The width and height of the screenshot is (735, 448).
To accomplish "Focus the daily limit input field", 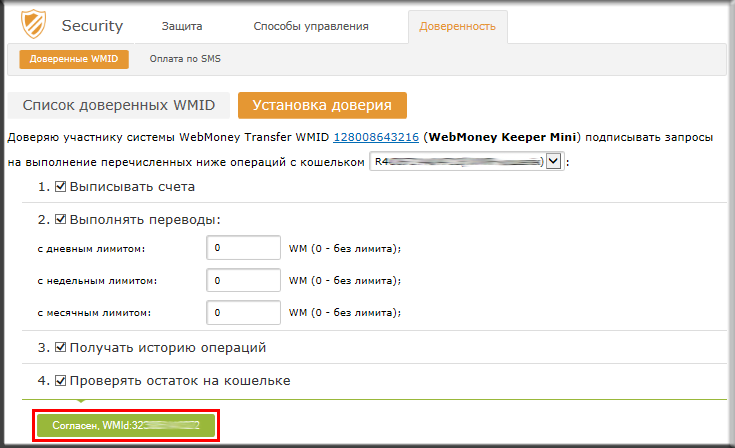I will tap(243, 247).
